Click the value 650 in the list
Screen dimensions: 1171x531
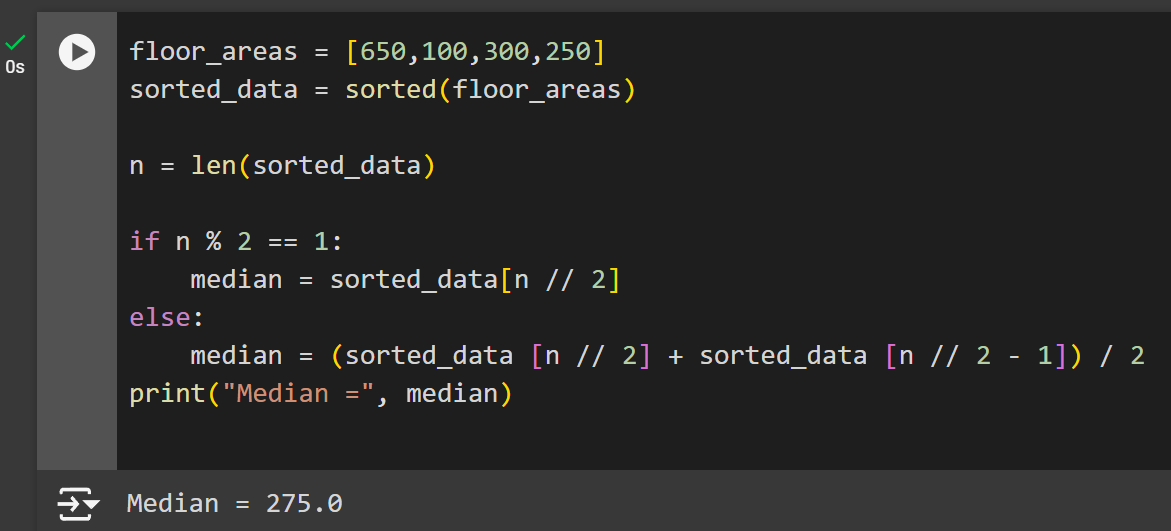[x=385, y=51]
